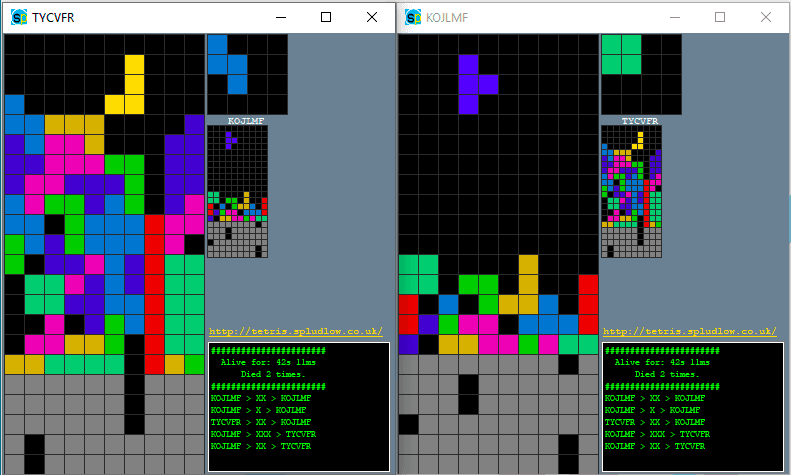Click the TYCVFR window app icon
The height and width of the screenshot is (475, 791).
(x=19, y=18)
